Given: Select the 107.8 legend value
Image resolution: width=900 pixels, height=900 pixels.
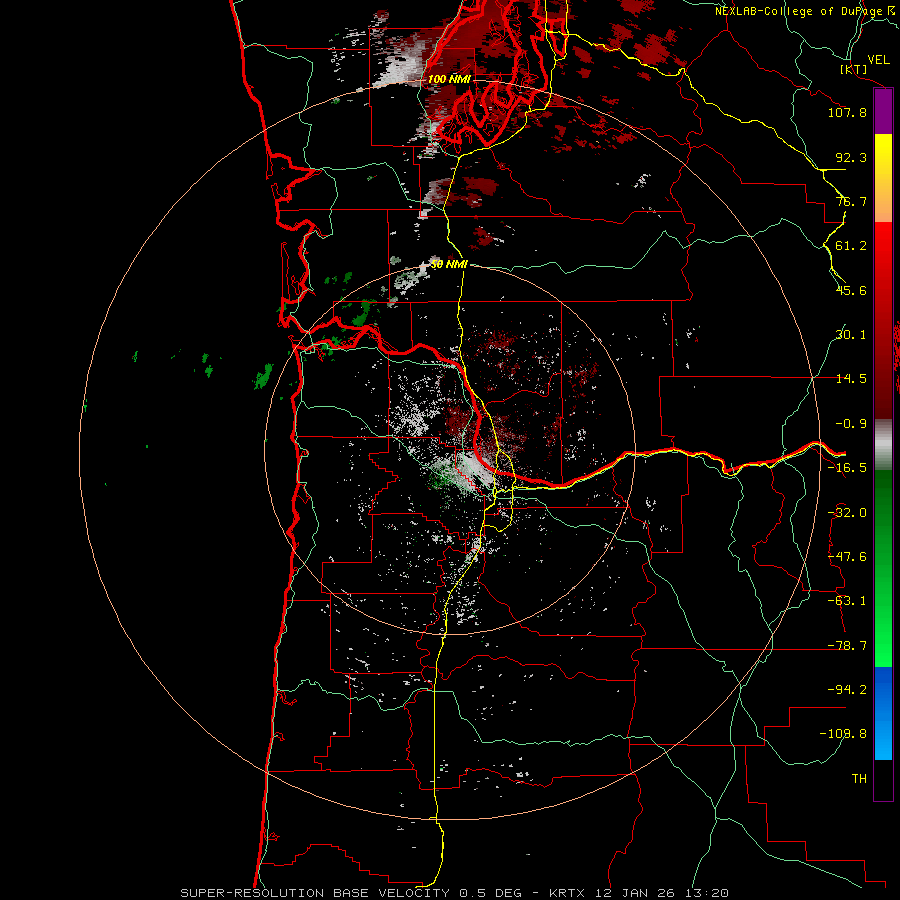Looking at the screenshot, I should pyautogui.click(x=847, y=112).
